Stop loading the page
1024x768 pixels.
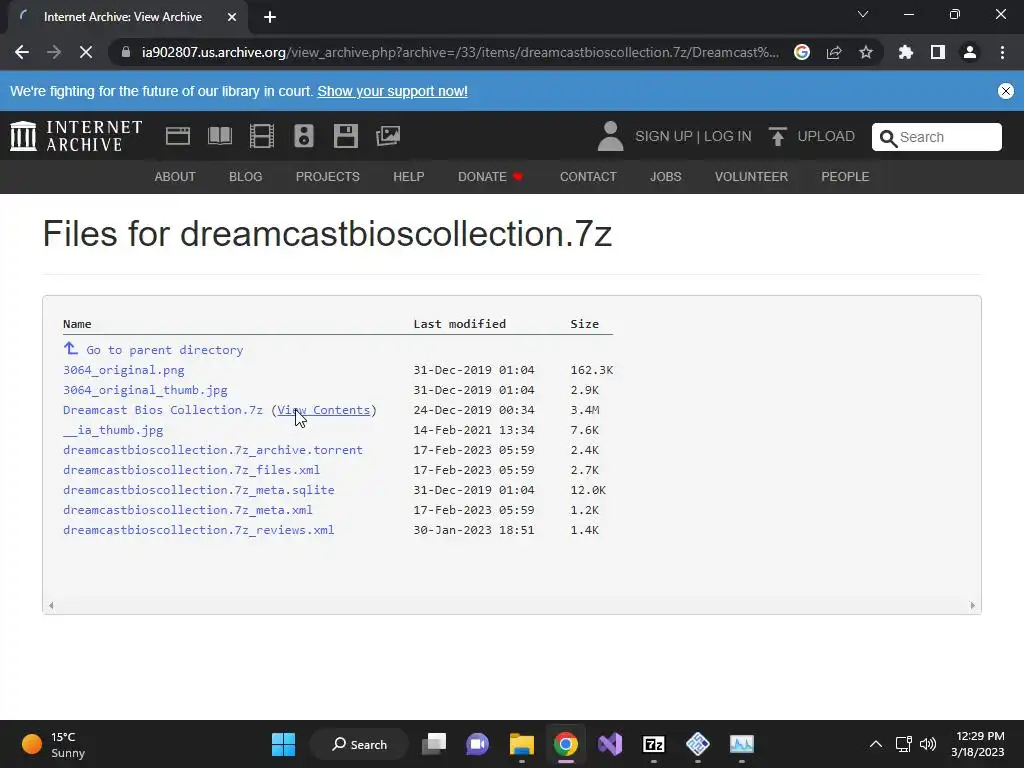(86, 52)
